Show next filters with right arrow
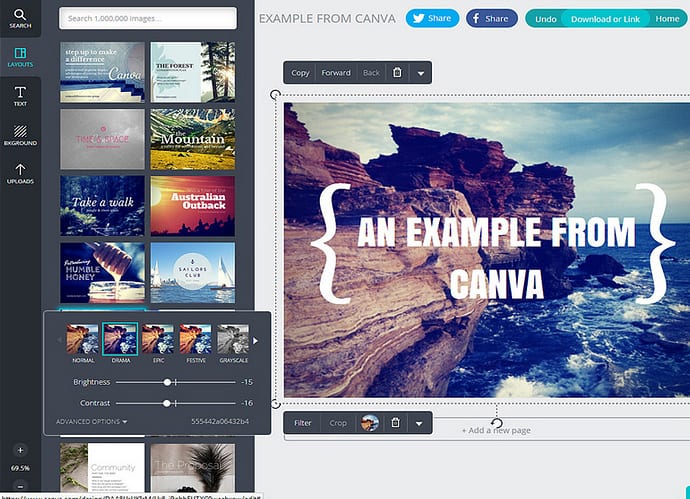690x499 pixels. [255, 341]
